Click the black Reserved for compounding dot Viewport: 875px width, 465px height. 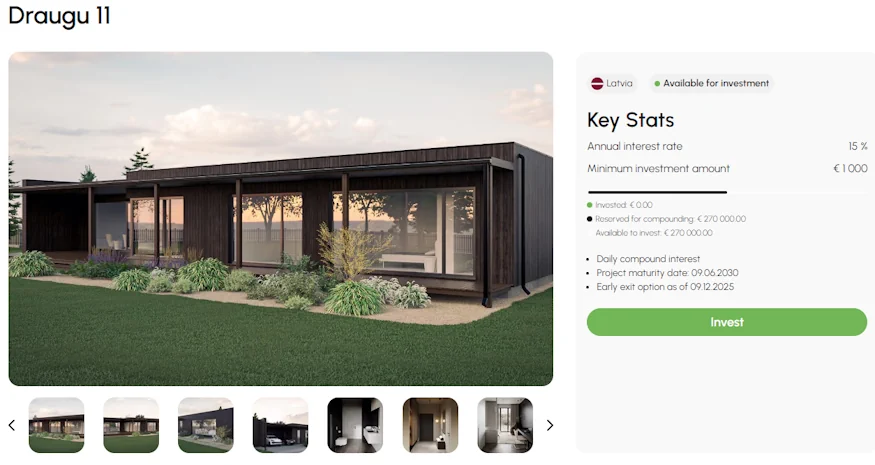589,219
